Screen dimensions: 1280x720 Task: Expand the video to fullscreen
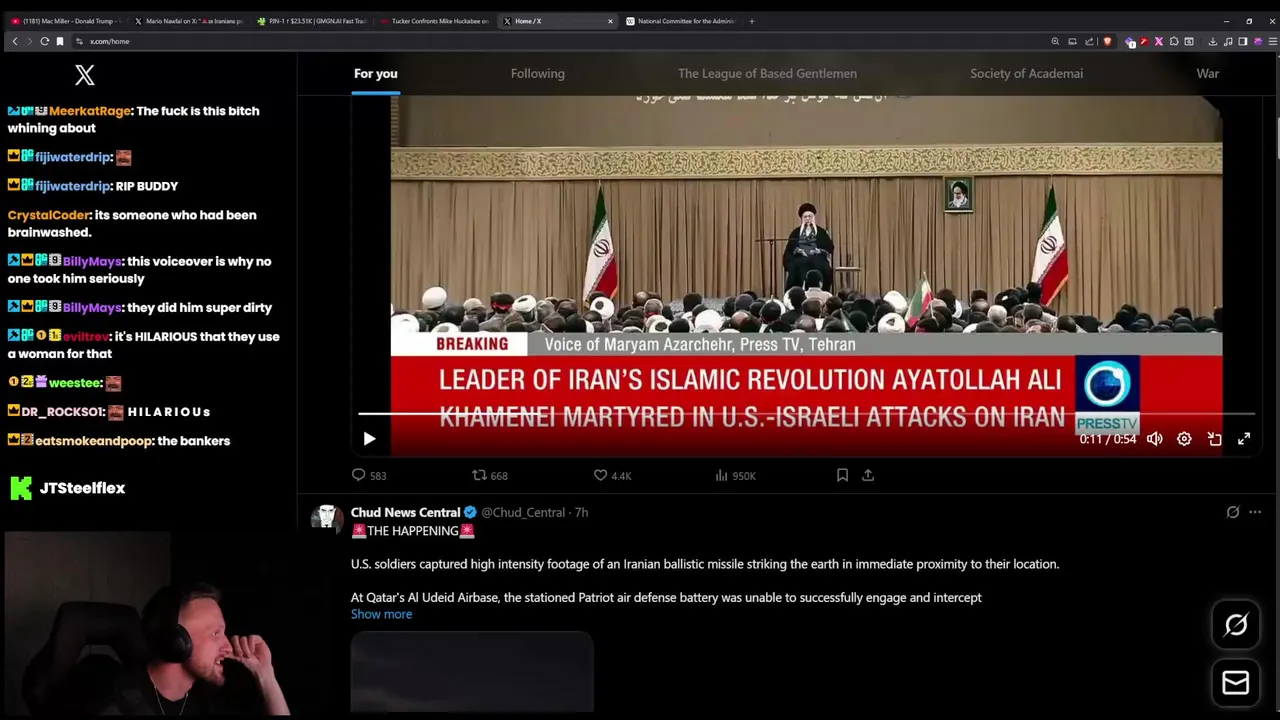pos(1244,439)
